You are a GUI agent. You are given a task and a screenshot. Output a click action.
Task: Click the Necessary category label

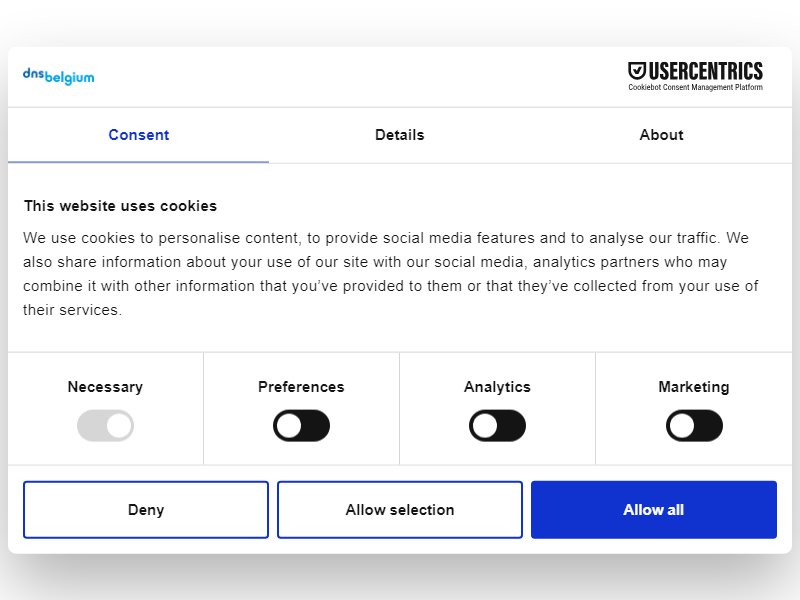105,387
